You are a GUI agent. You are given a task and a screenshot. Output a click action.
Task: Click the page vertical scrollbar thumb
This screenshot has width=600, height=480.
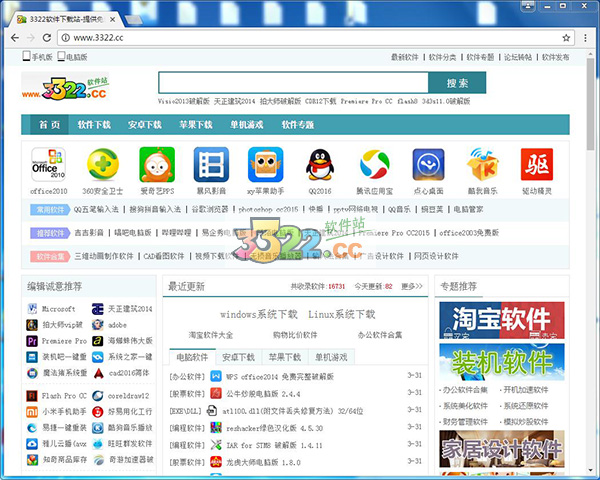pyautogui.click(x=590, y=103)
